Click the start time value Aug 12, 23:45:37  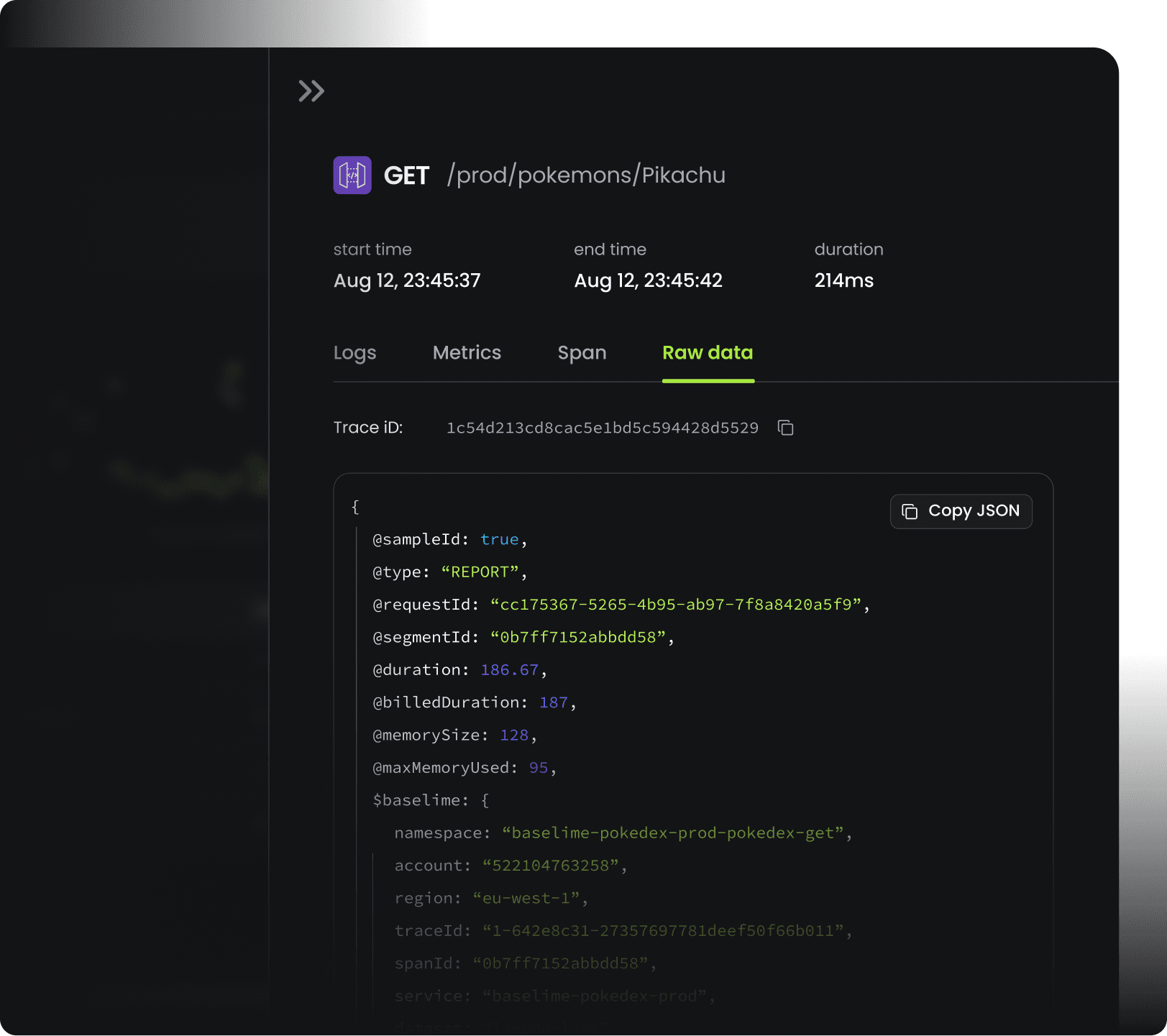point(407,280)
